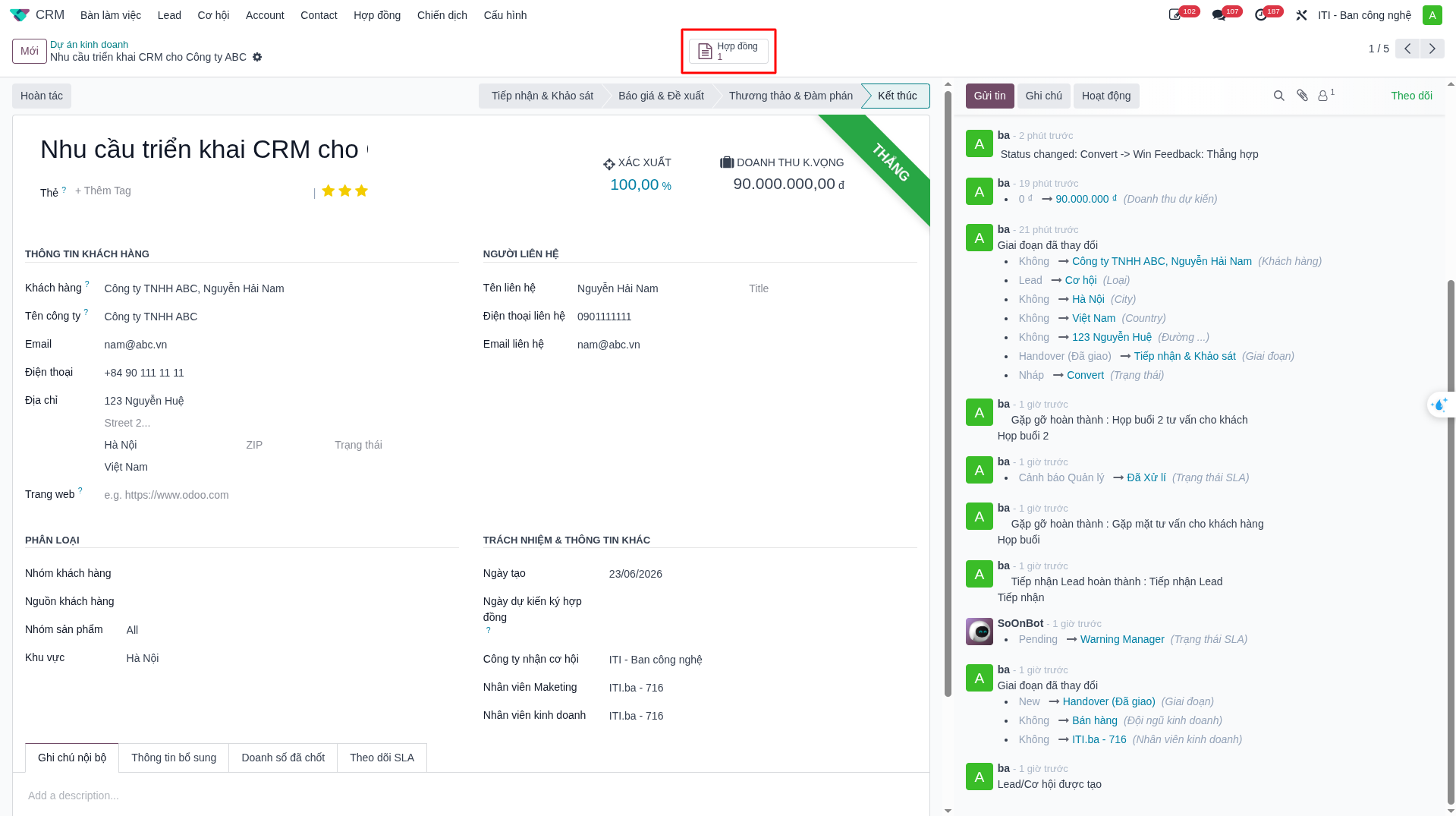
Task: Go to next record arrow
Action: (1432, 49)
